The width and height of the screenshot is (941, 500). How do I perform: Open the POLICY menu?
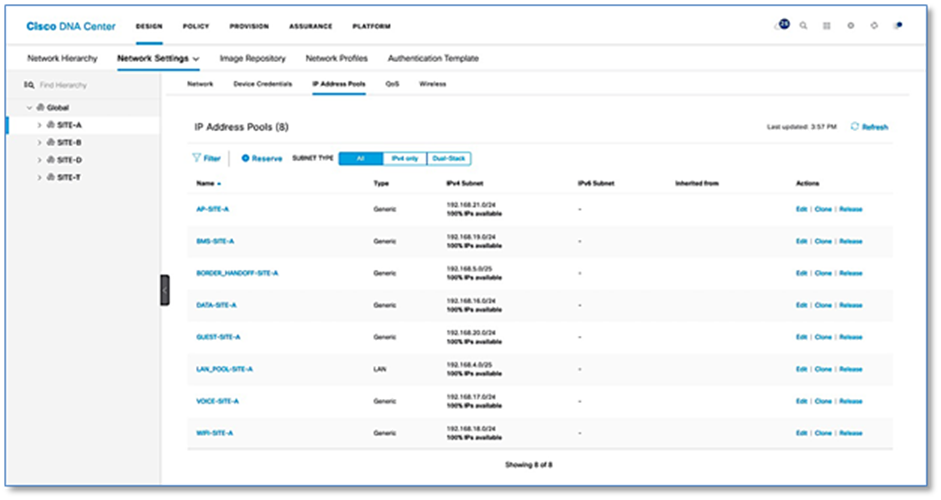pos(196,26)
